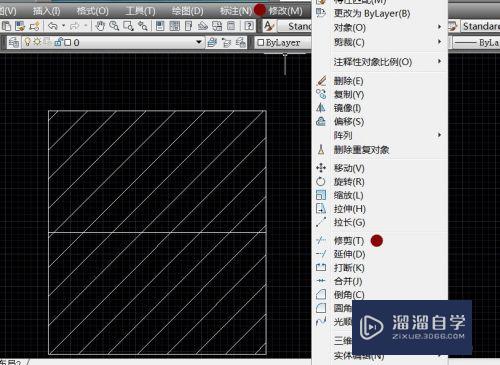
Task: Toggle layer 0 freeze sun icon
Action: coord(37,42)
